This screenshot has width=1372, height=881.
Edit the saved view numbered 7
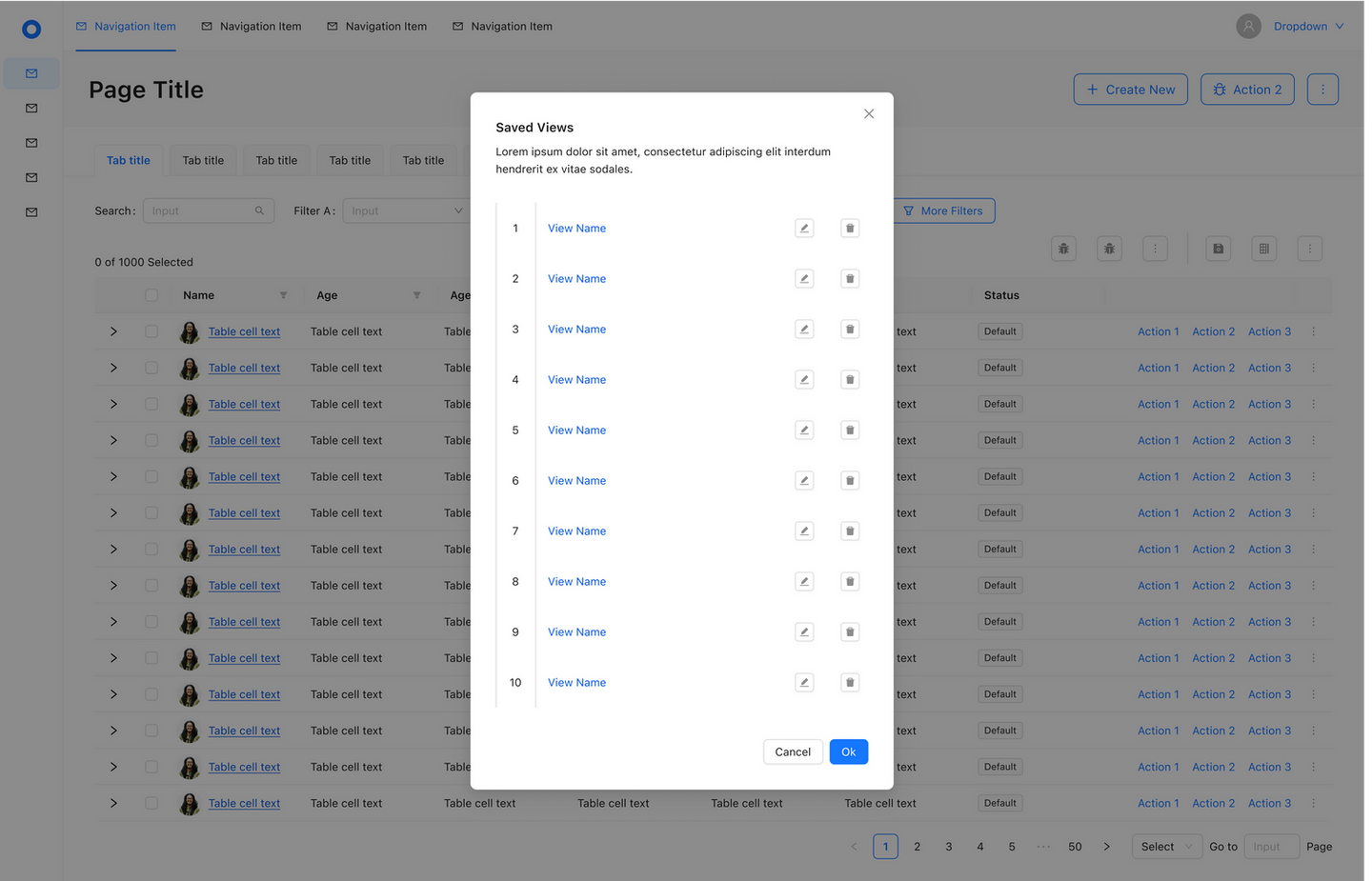(x=804, y=531)
